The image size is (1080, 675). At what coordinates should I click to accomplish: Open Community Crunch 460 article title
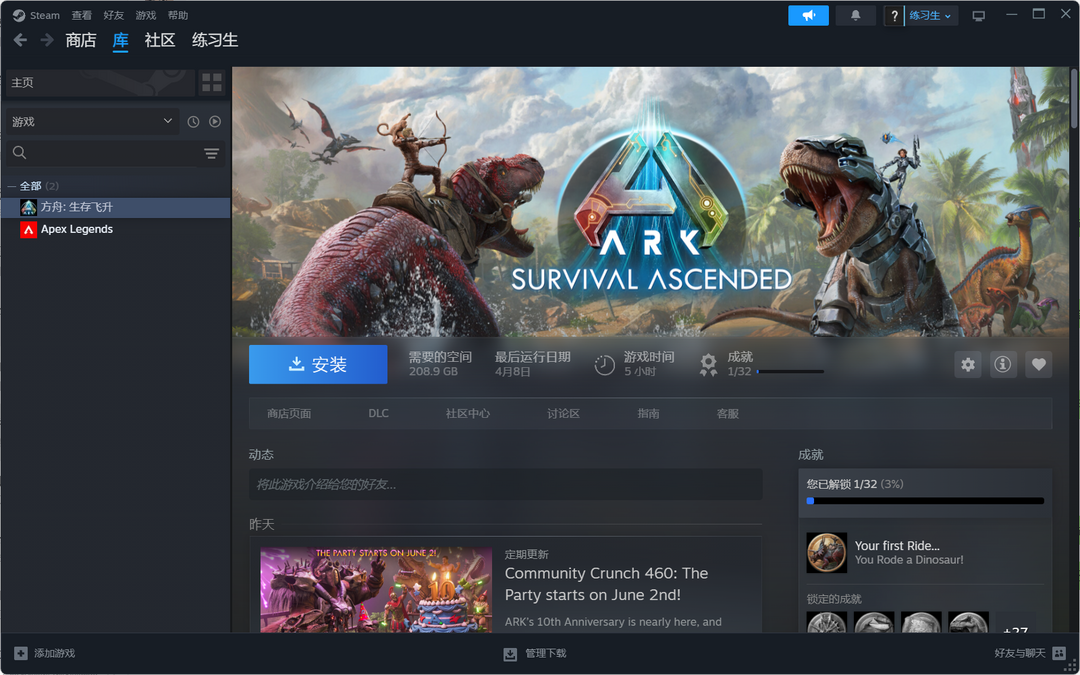coord(606,584)
